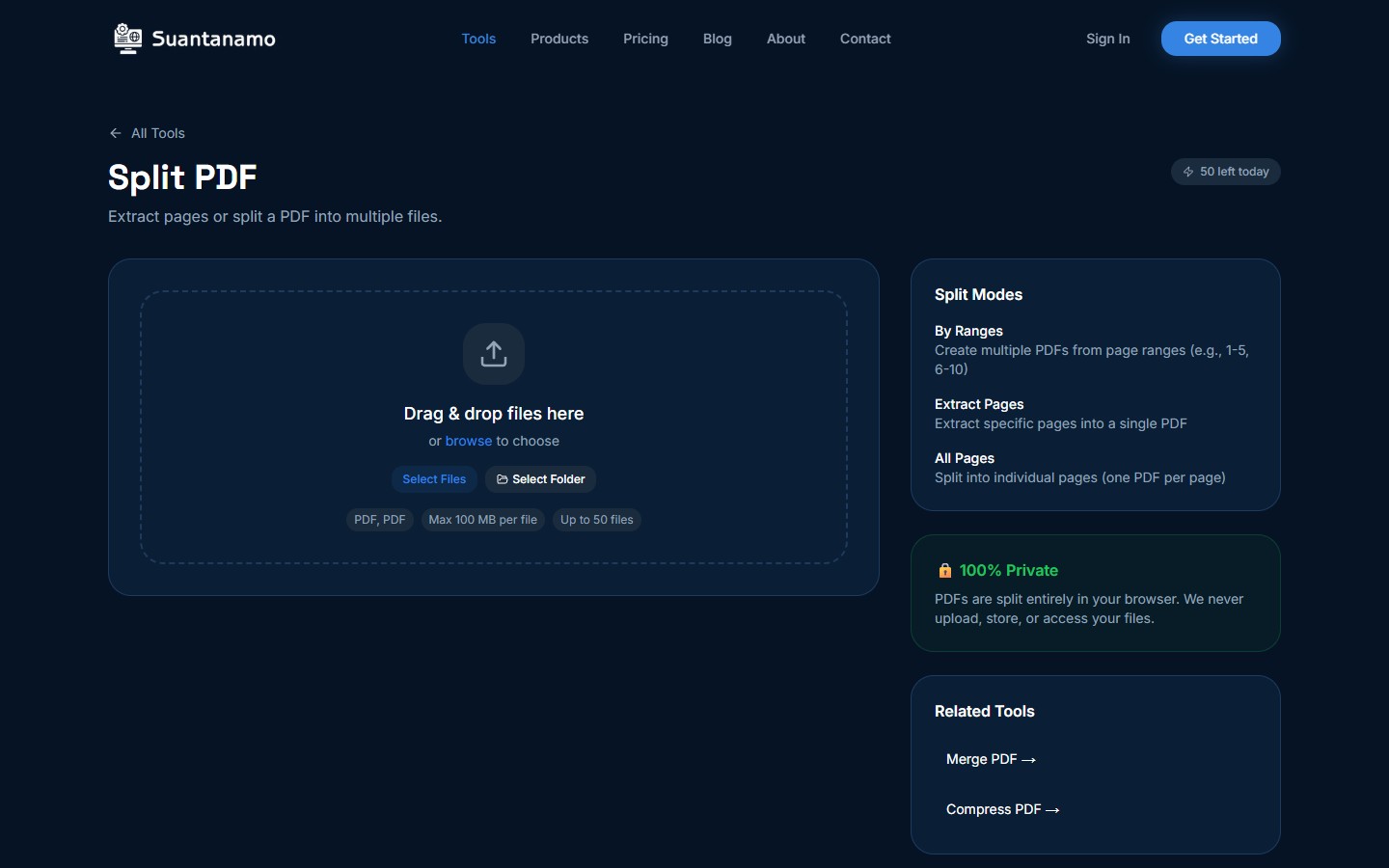Screen dimensions: 1389x868
Task: Navigate to the Blog
Action: point(718,39)
